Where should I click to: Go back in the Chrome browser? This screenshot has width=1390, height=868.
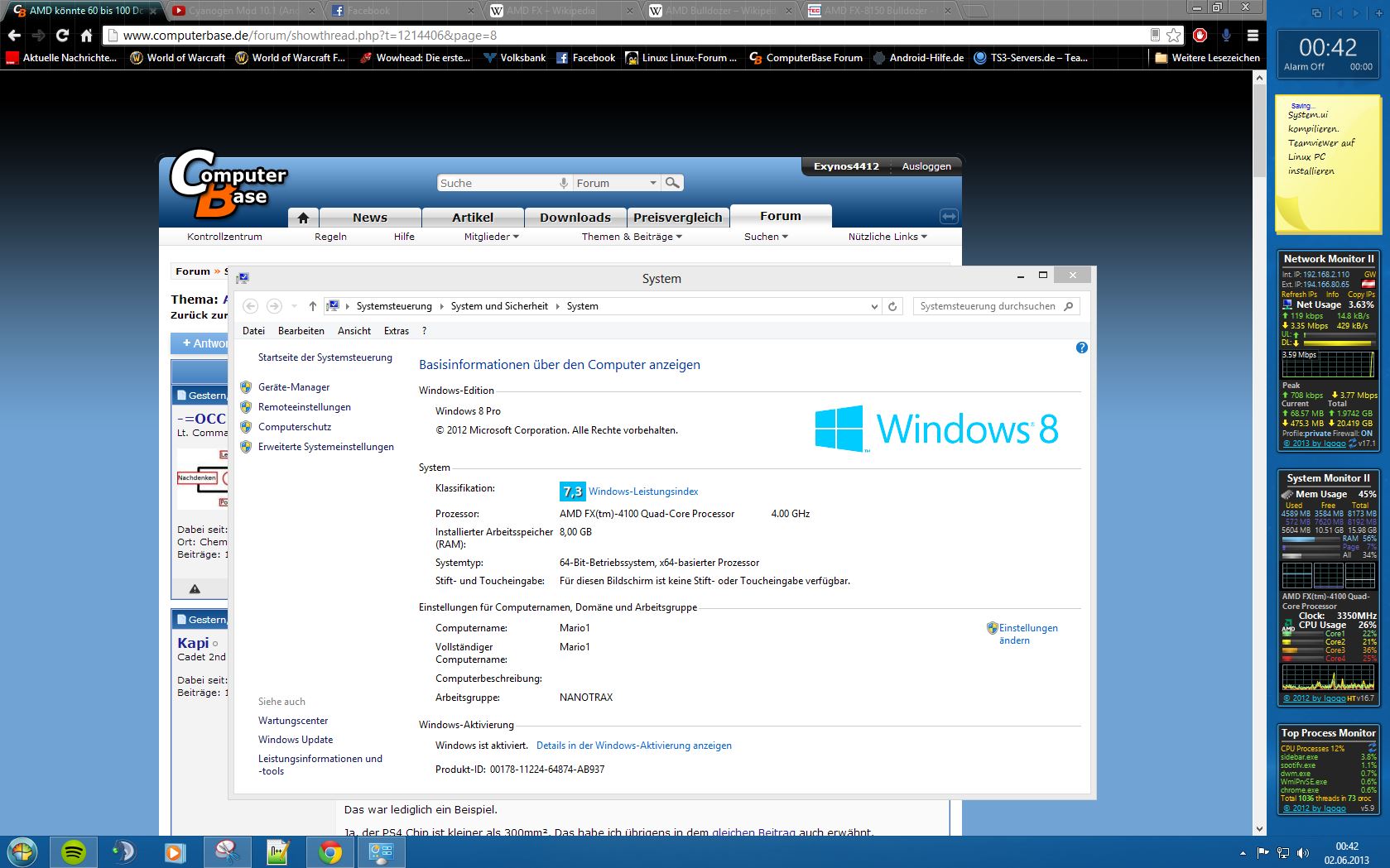[x=14, y=36]
